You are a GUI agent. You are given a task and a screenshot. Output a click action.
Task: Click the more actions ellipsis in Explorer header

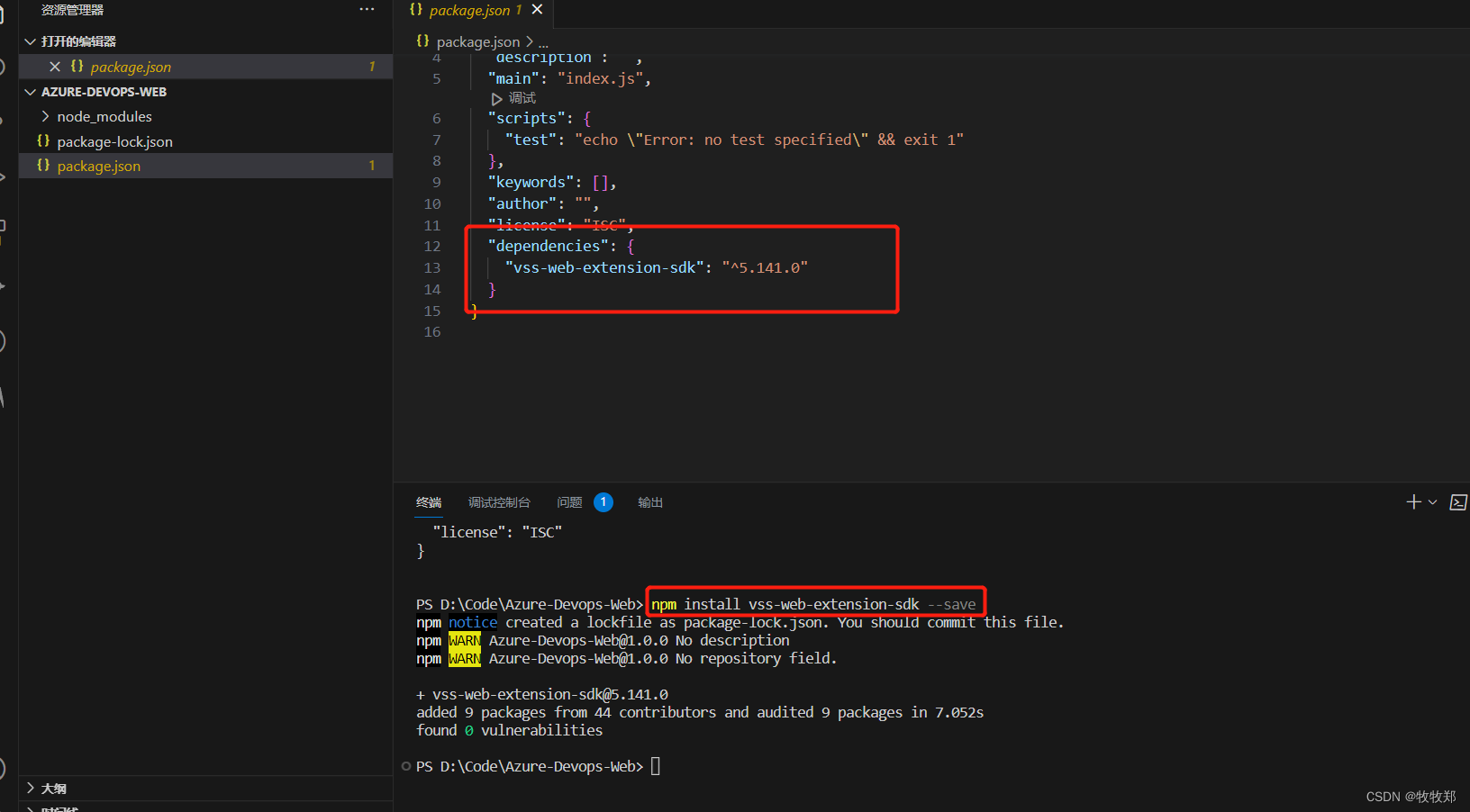point(367,9)
